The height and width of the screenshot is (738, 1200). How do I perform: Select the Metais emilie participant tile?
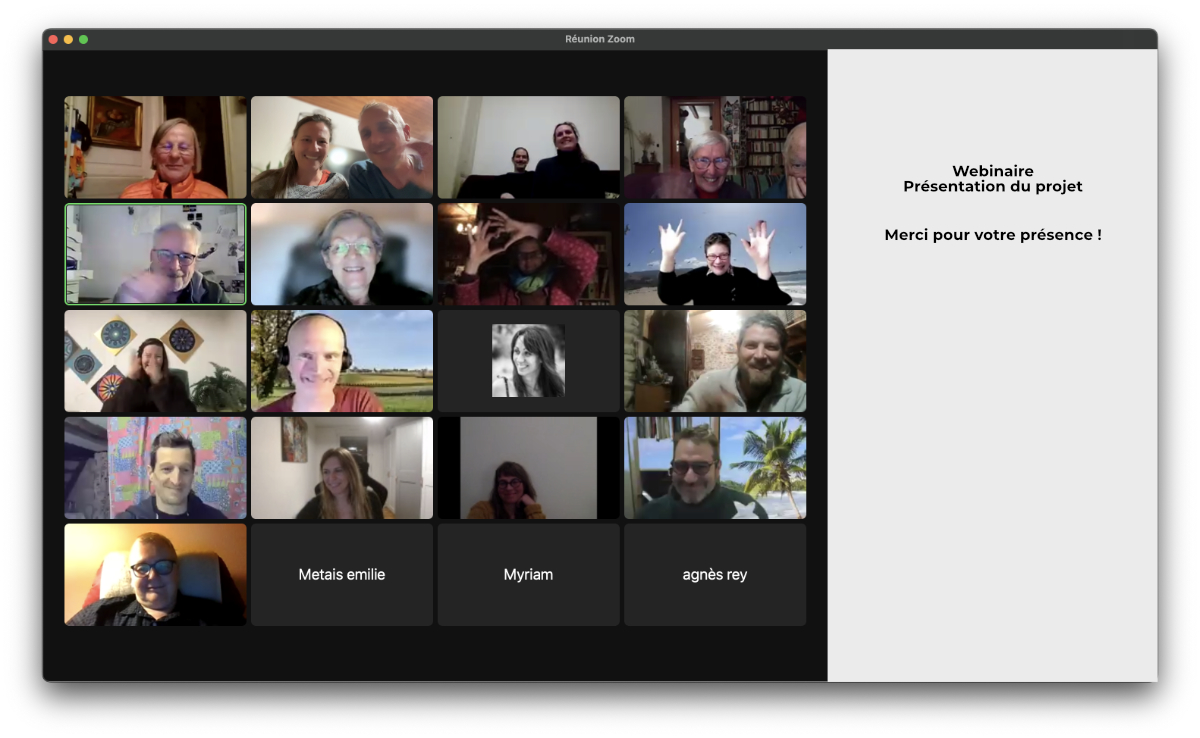(x=342, y=575)
